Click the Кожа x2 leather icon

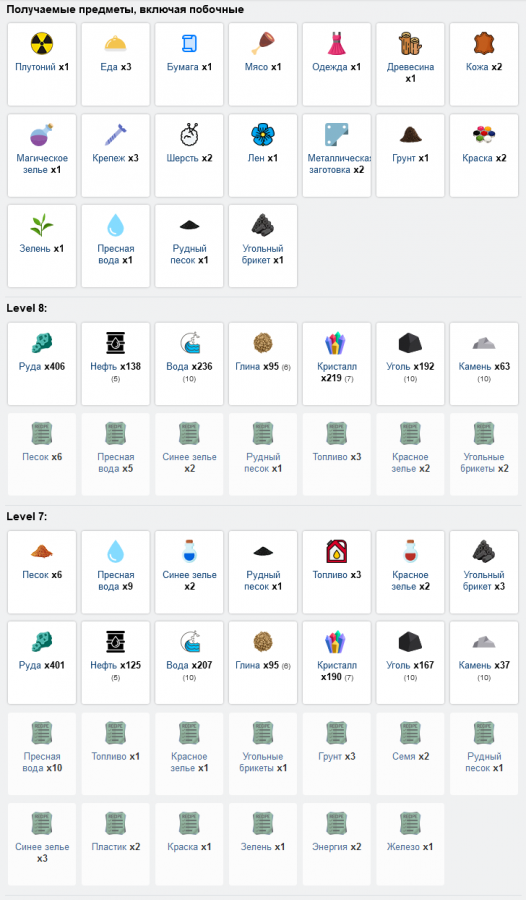(x=484, y=44)
